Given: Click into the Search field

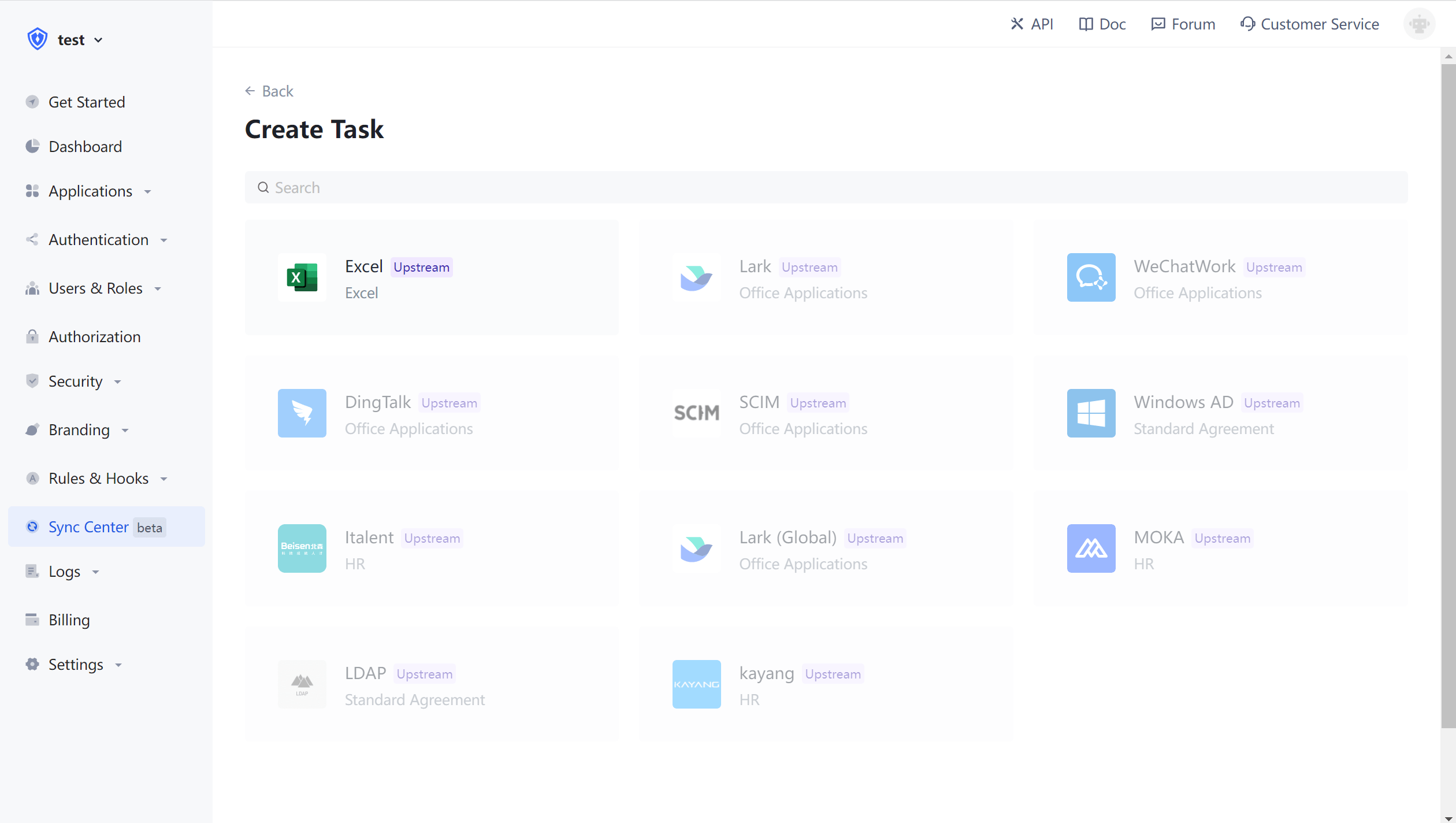Looking at the screenshot, I should click(826, 188).
